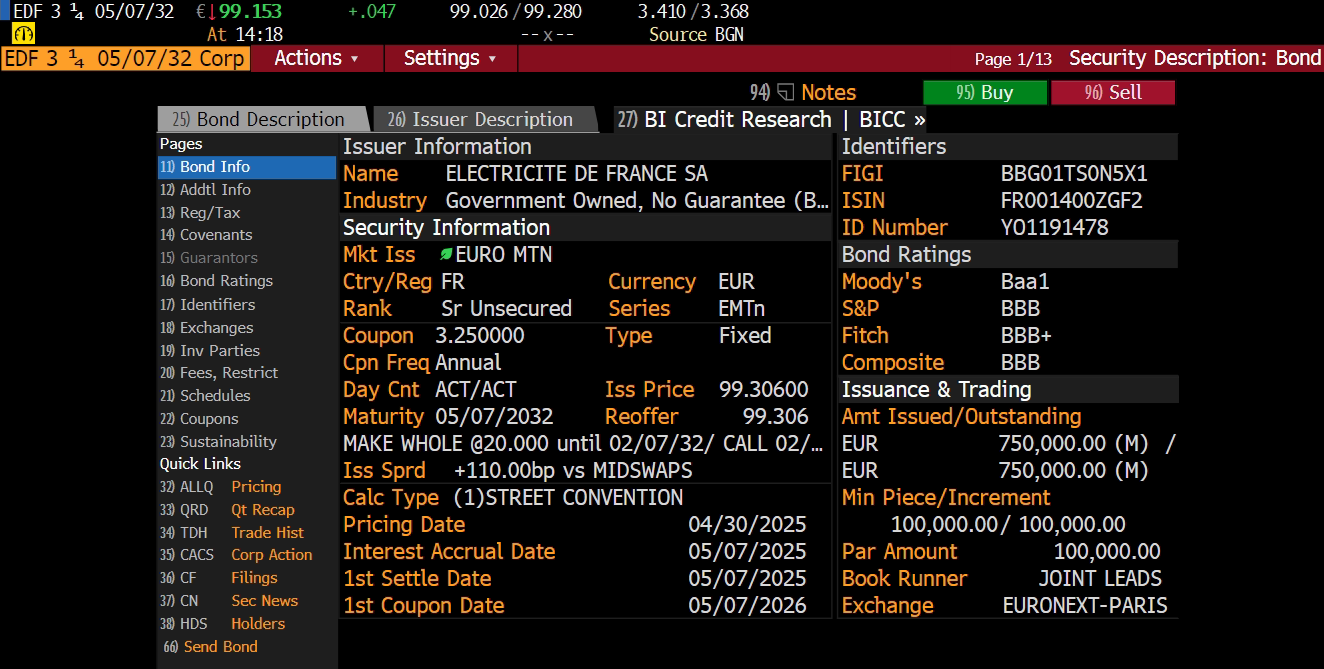Select Bond Info page in sidebar
This screenshot has height=669, width=1324.
click(247, 167)
